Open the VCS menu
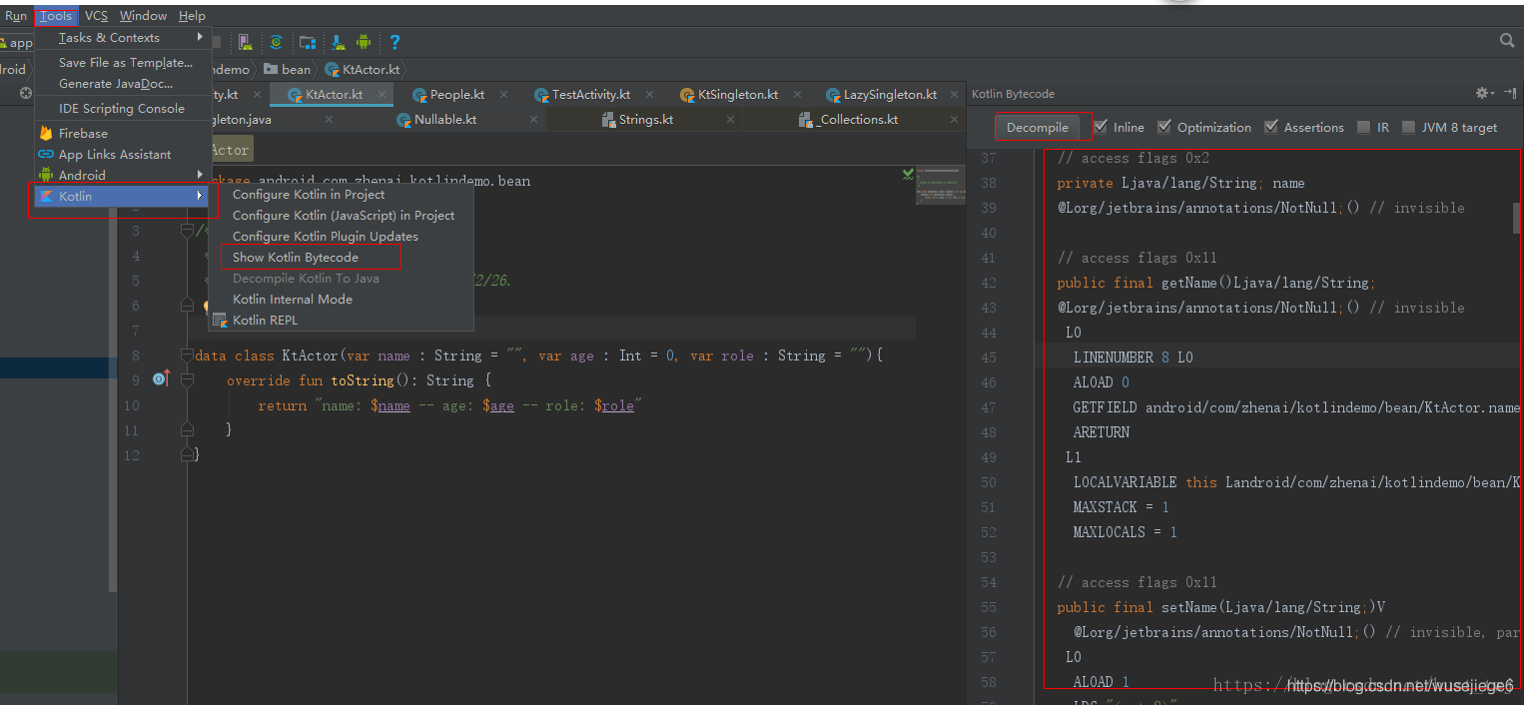The width and height of the screenshot is (1524, 705). tap(96, 16)
